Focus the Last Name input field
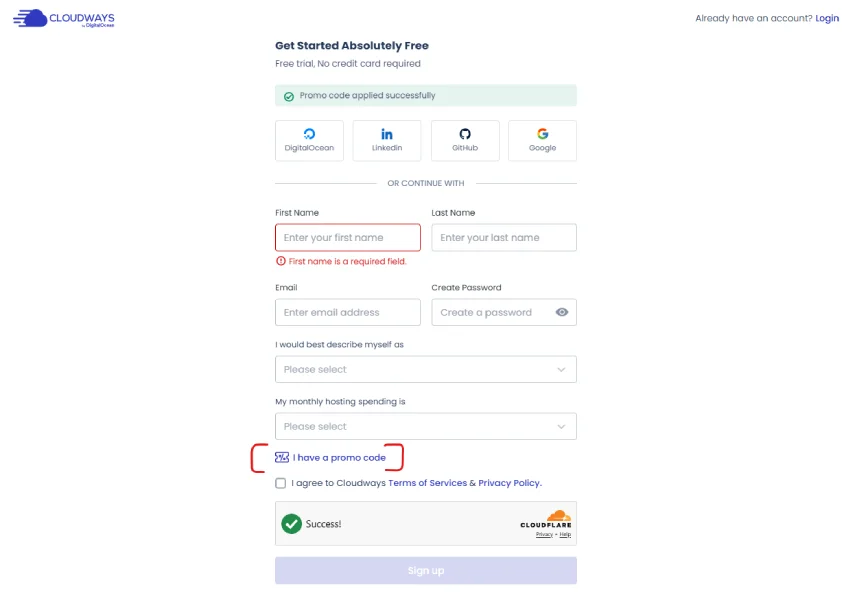 504,237
